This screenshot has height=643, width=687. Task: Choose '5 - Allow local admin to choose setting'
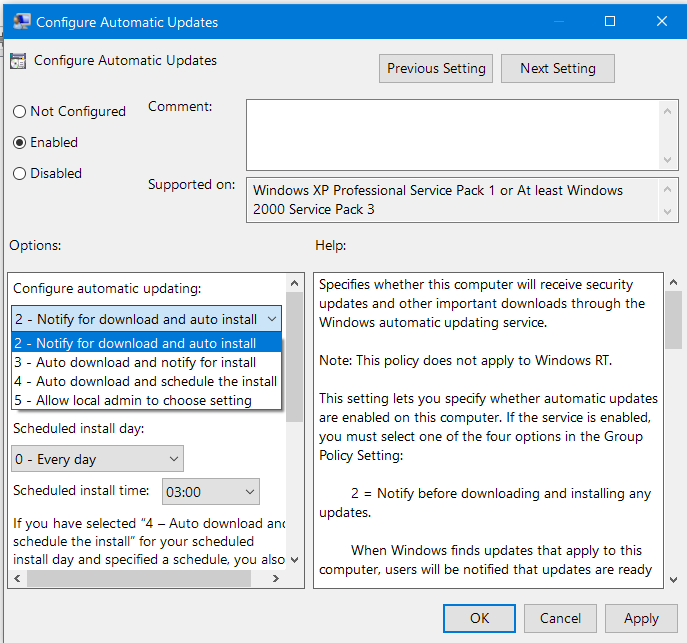[x=146, y=400]
